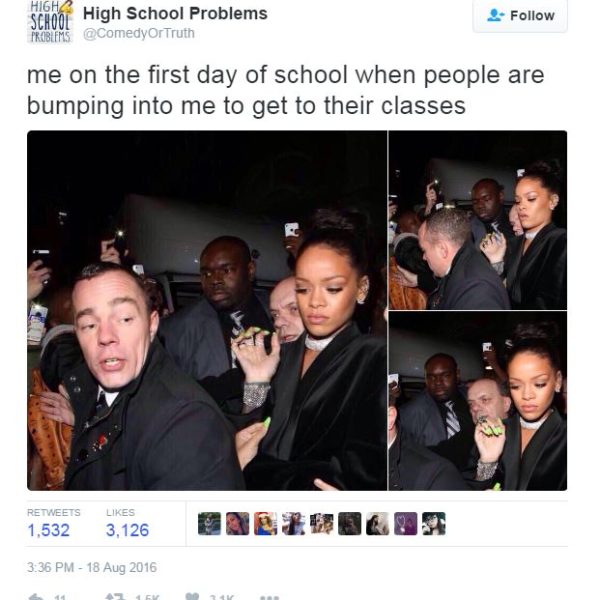Viewport: 600px width, 600px height.
Task: Open the tweet timestamp 3:36 PM - 18 Aug 2016
Action: pos(92,567)
